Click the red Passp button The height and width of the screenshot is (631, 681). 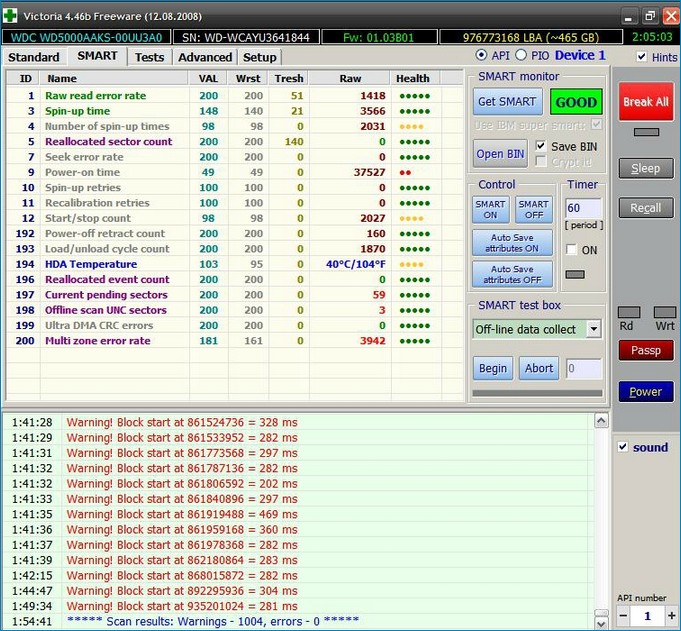click(645, 351)
